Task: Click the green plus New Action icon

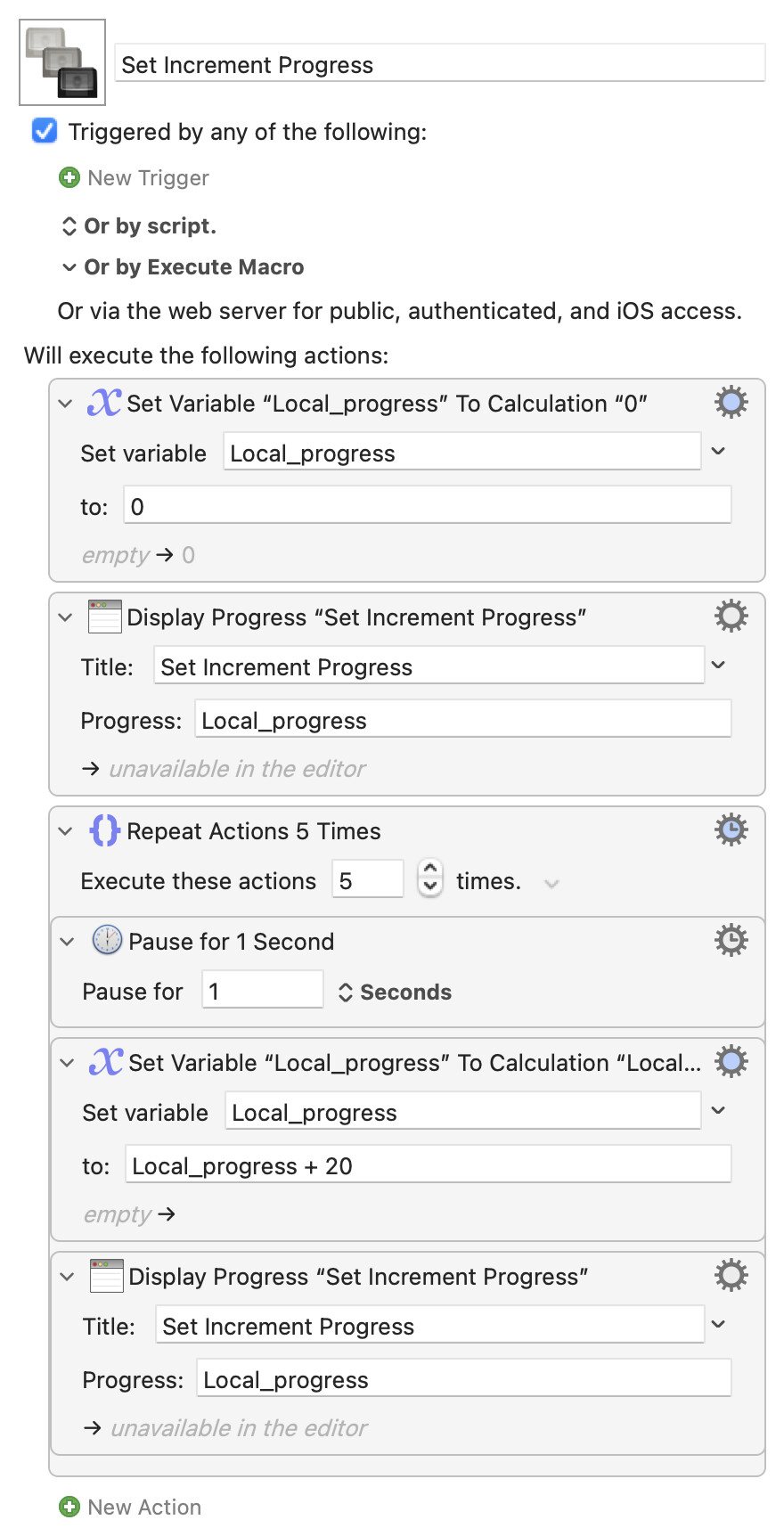Action: pos(69,1507)
